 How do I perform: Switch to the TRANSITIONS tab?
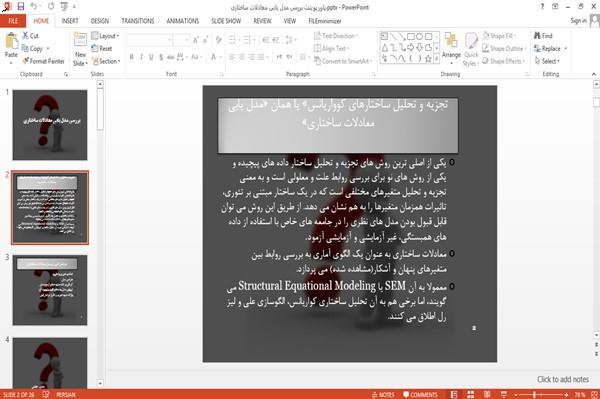point(138,21)
